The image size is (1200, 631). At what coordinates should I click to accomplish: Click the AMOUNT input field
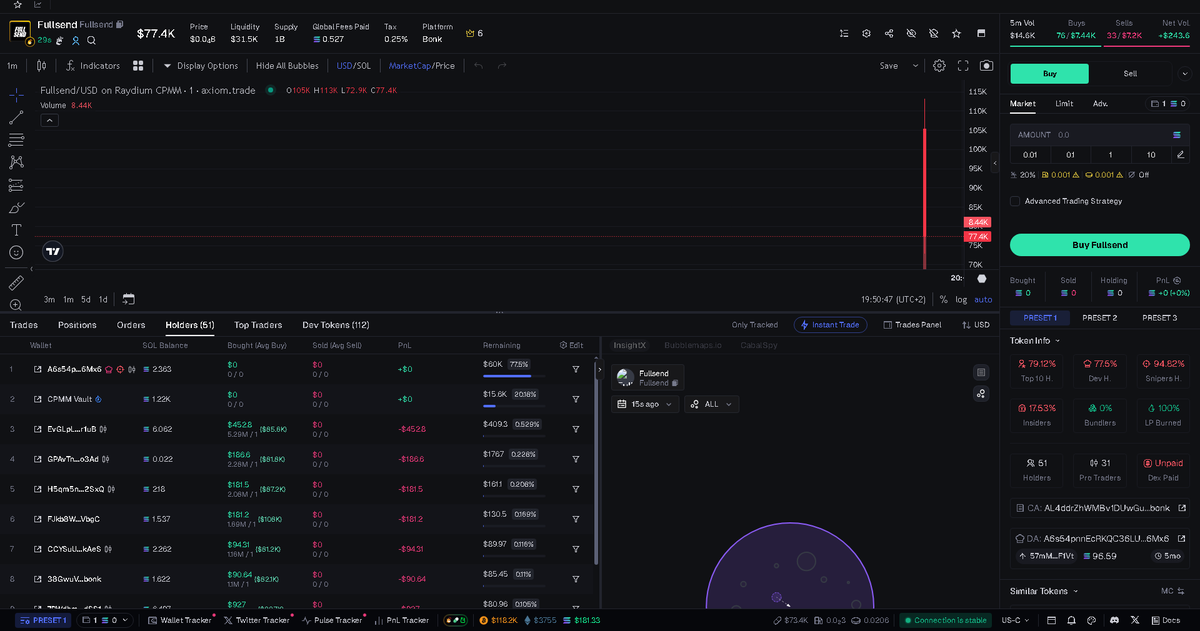[1099, 134]
